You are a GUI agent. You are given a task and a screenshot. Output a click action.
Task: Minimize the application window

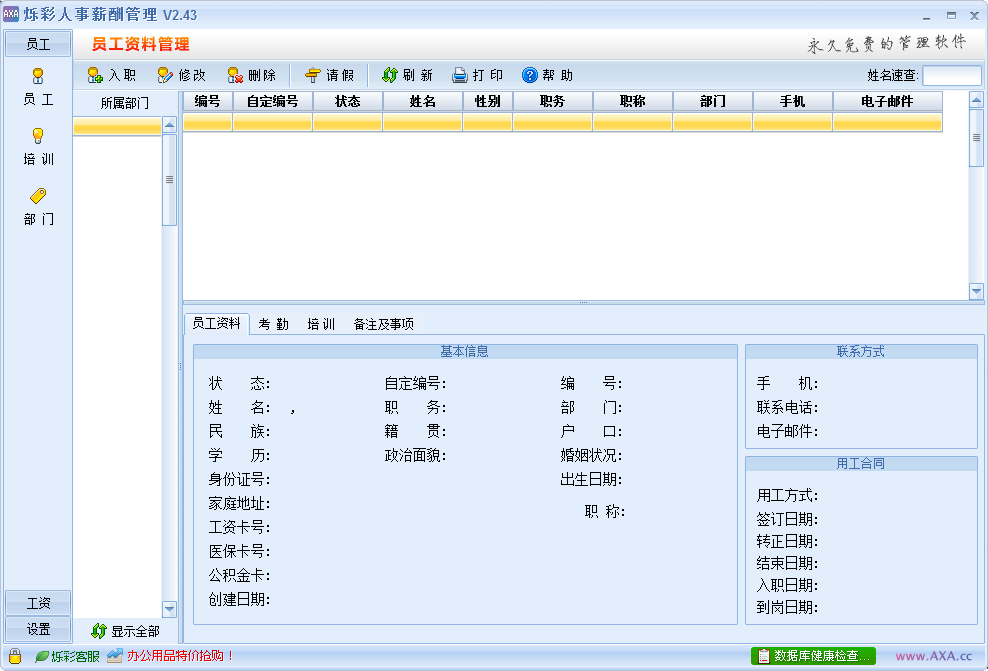[x=926, y=16]
